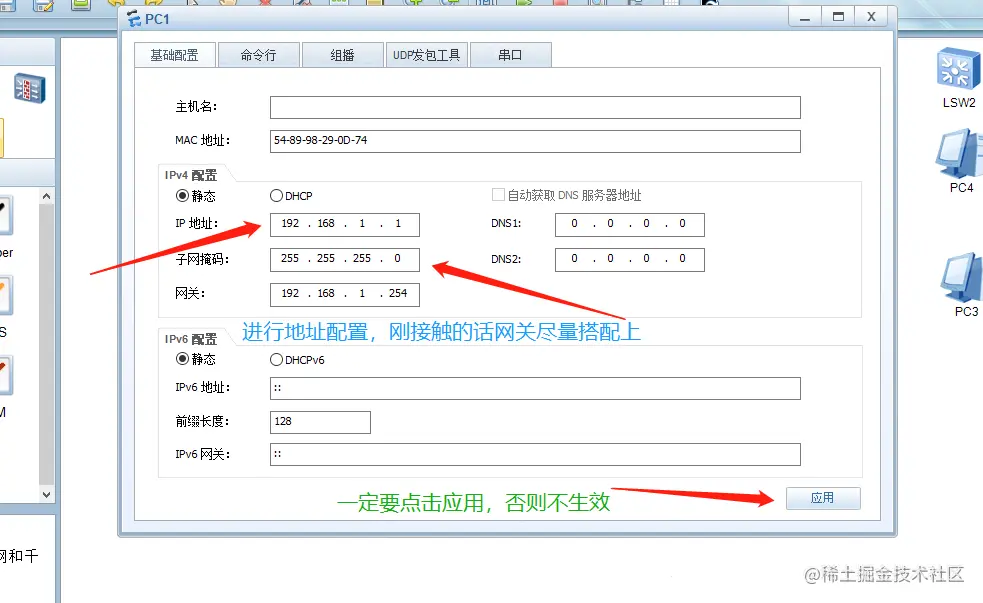The height and width of the screenshot is (603, 983).
Task: Switch to the 命令行 tab
Action: (x=258, y=55)
